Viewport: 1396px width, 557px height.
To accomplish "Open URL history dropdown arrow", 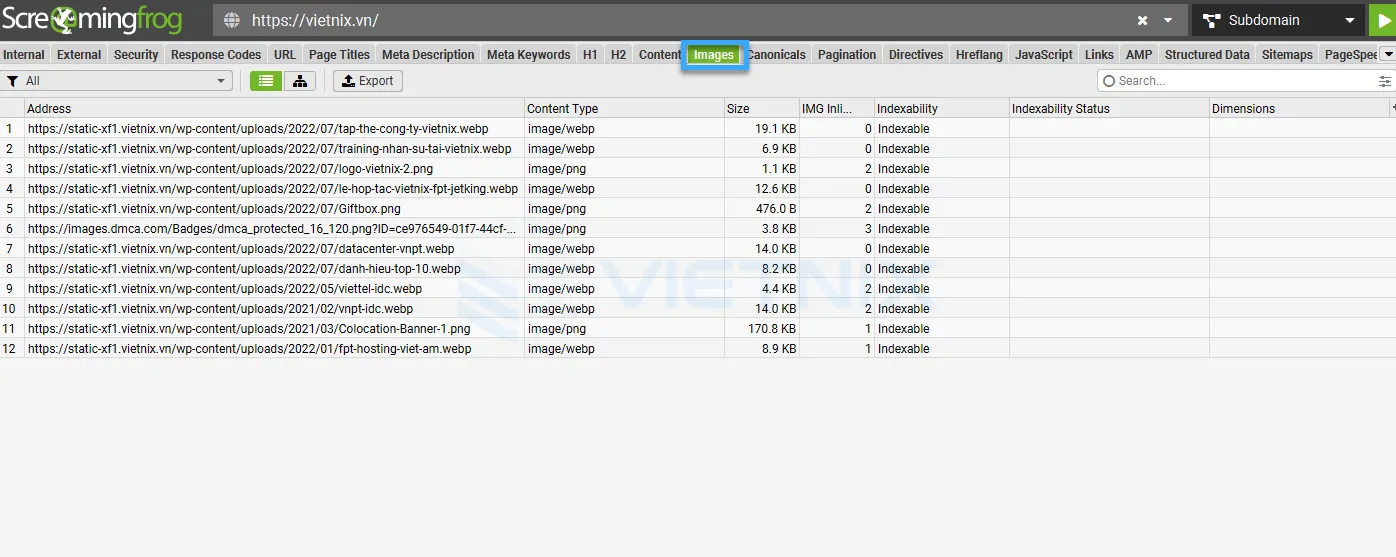I will coord(1167,20).
